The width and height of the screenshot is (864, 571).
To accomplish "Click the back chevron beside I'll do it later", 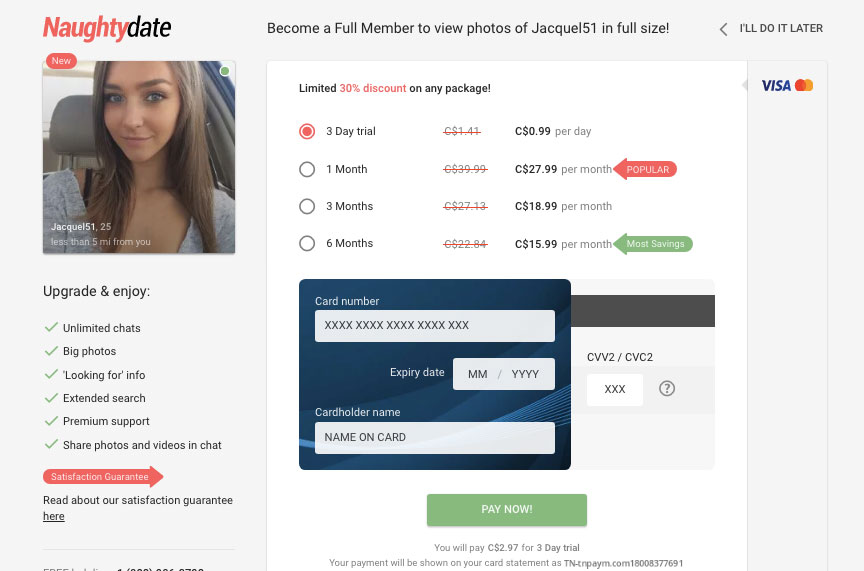I will [723, 29].
